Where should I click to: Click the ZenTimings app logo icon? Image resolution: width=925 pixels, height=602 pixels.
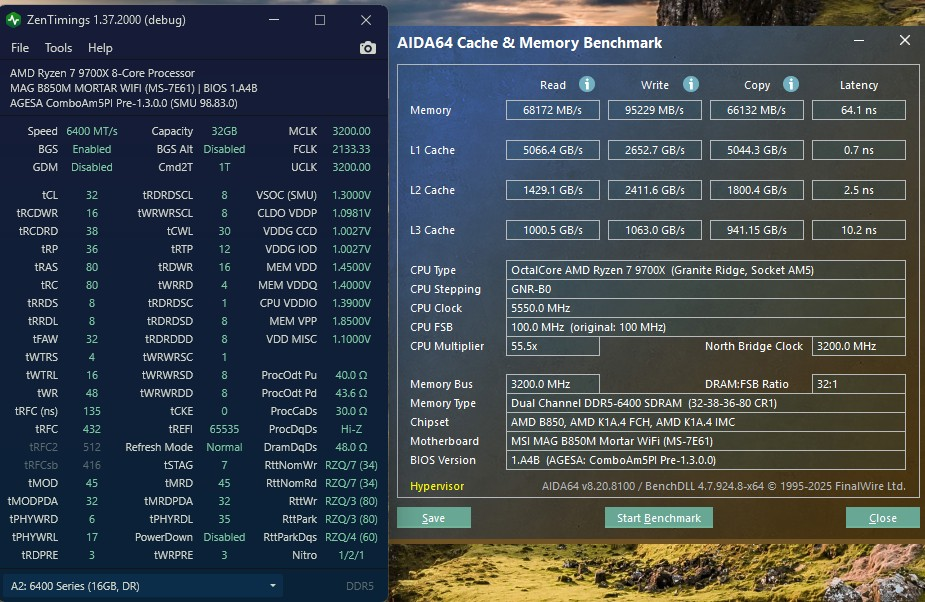coord(14,20)
